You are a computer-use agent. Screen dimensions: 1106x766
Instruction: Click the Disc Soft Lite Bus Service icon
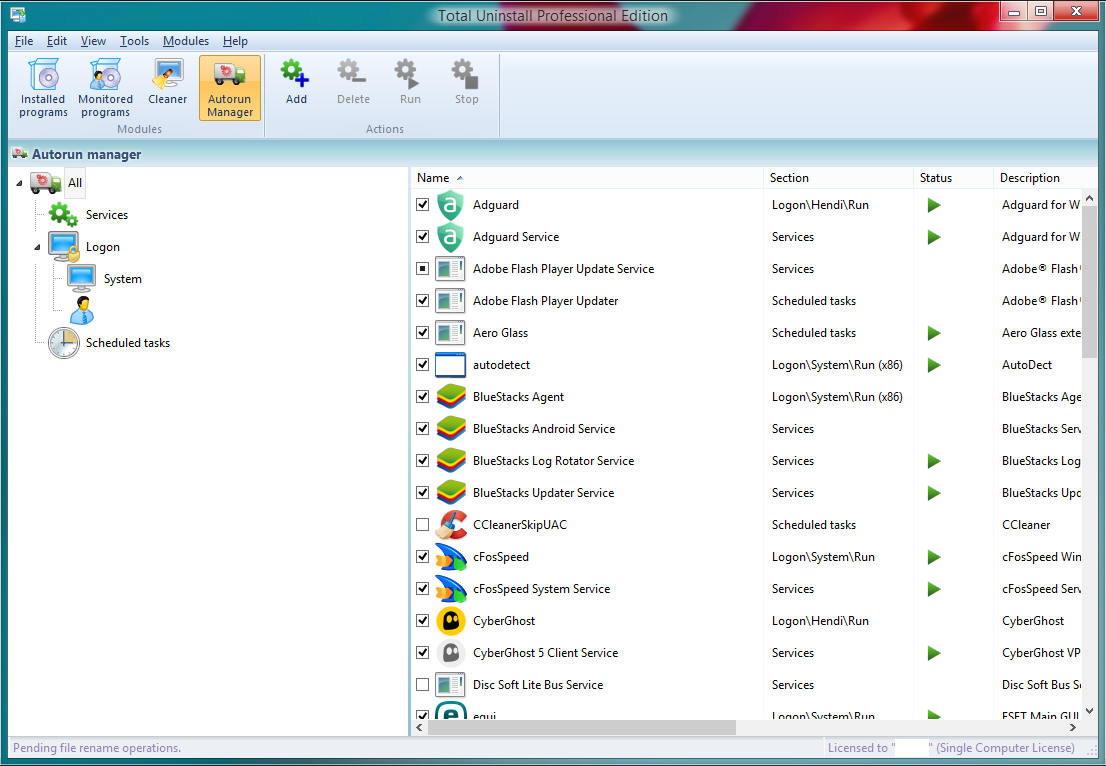450,685
